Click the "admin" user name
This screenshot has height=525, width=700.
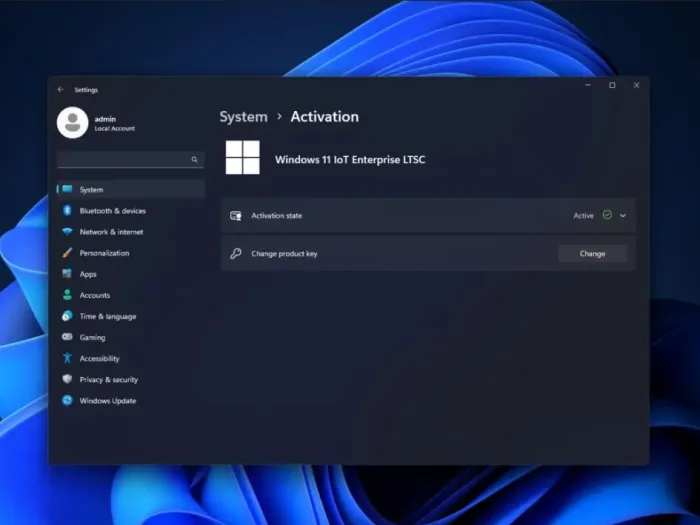point(105,119)
